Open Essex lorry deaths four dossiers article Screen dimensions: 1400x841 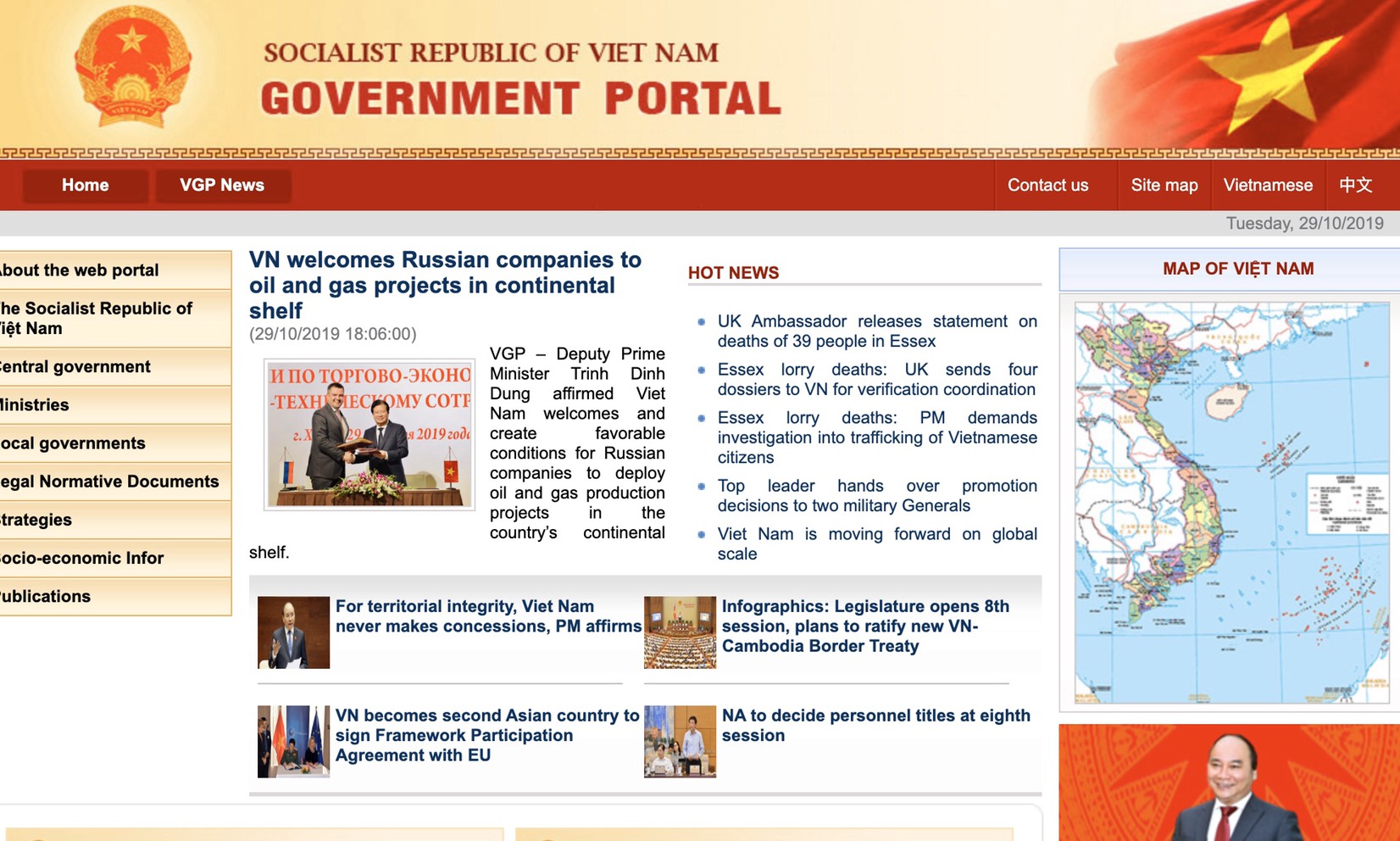coord(877,379)
